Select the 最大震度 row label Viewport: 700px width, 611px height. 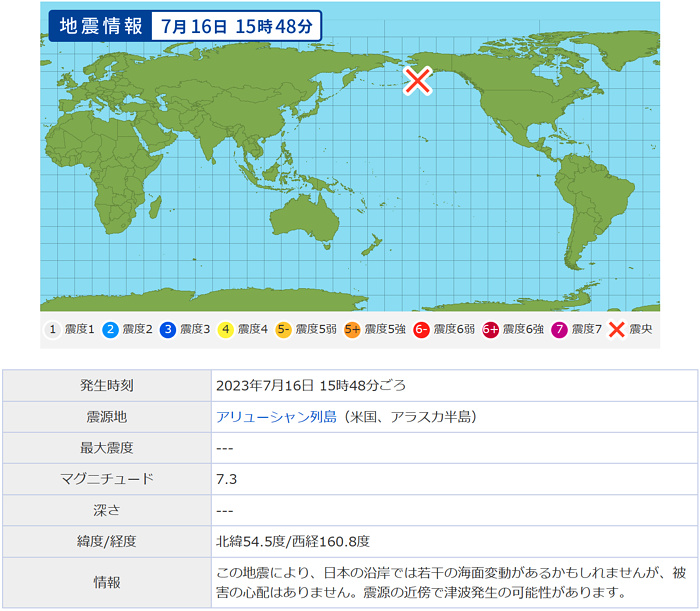click(x=107, y=448)
